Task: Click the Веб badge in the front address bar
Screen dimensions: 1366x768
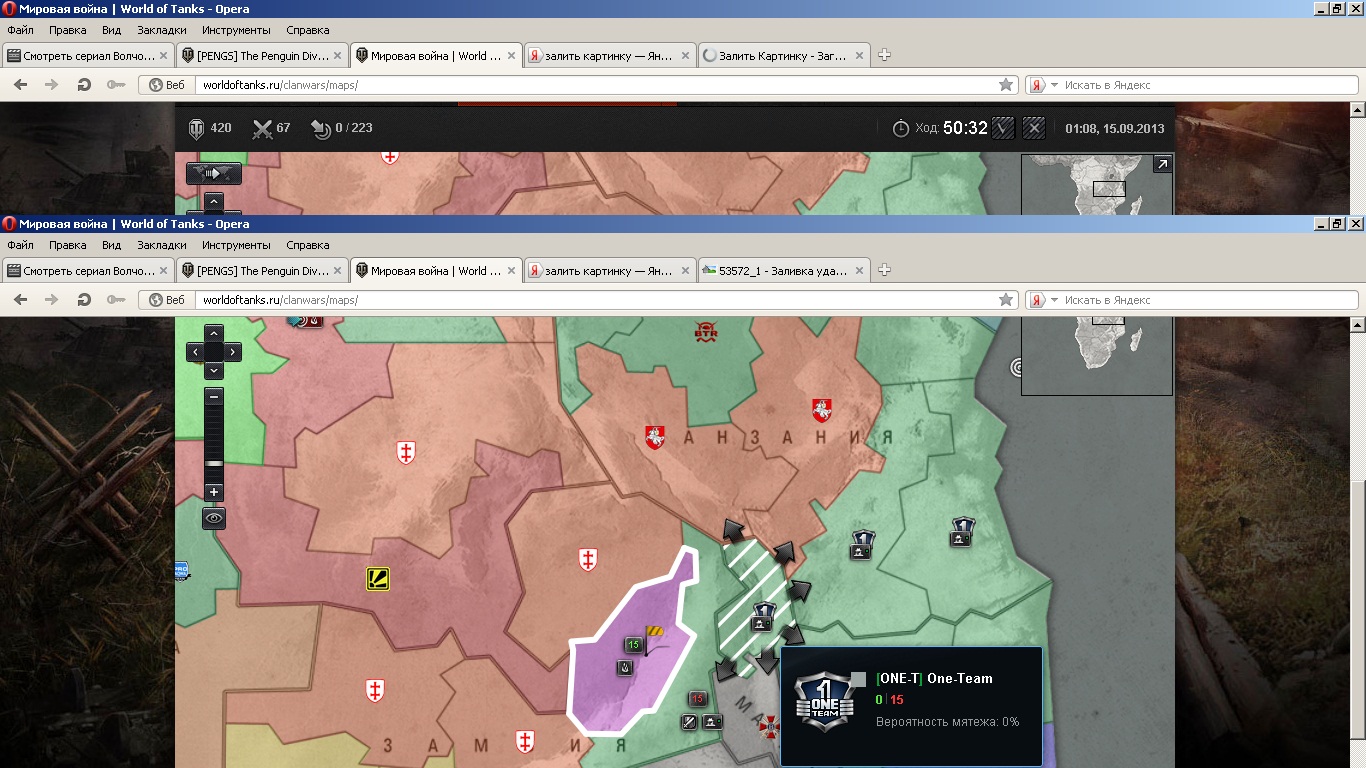Action: 167,300
